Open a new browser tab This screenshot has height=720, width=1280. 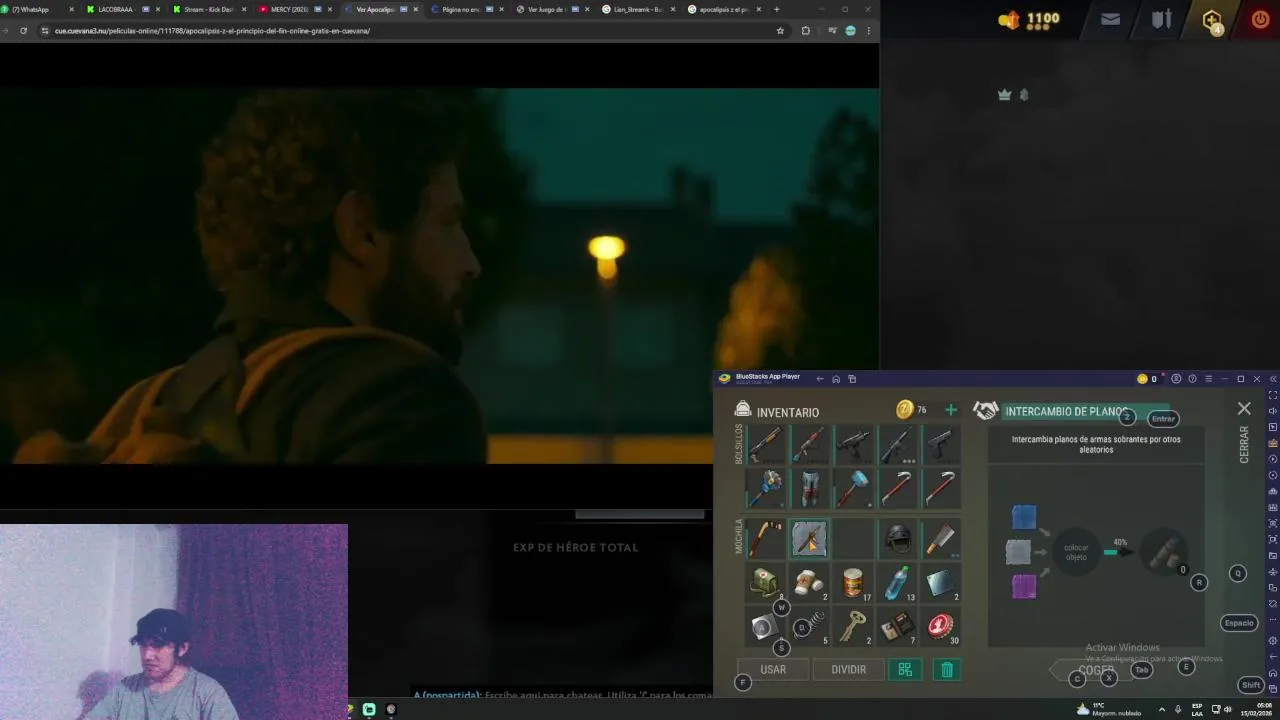[x=776, y=9]
